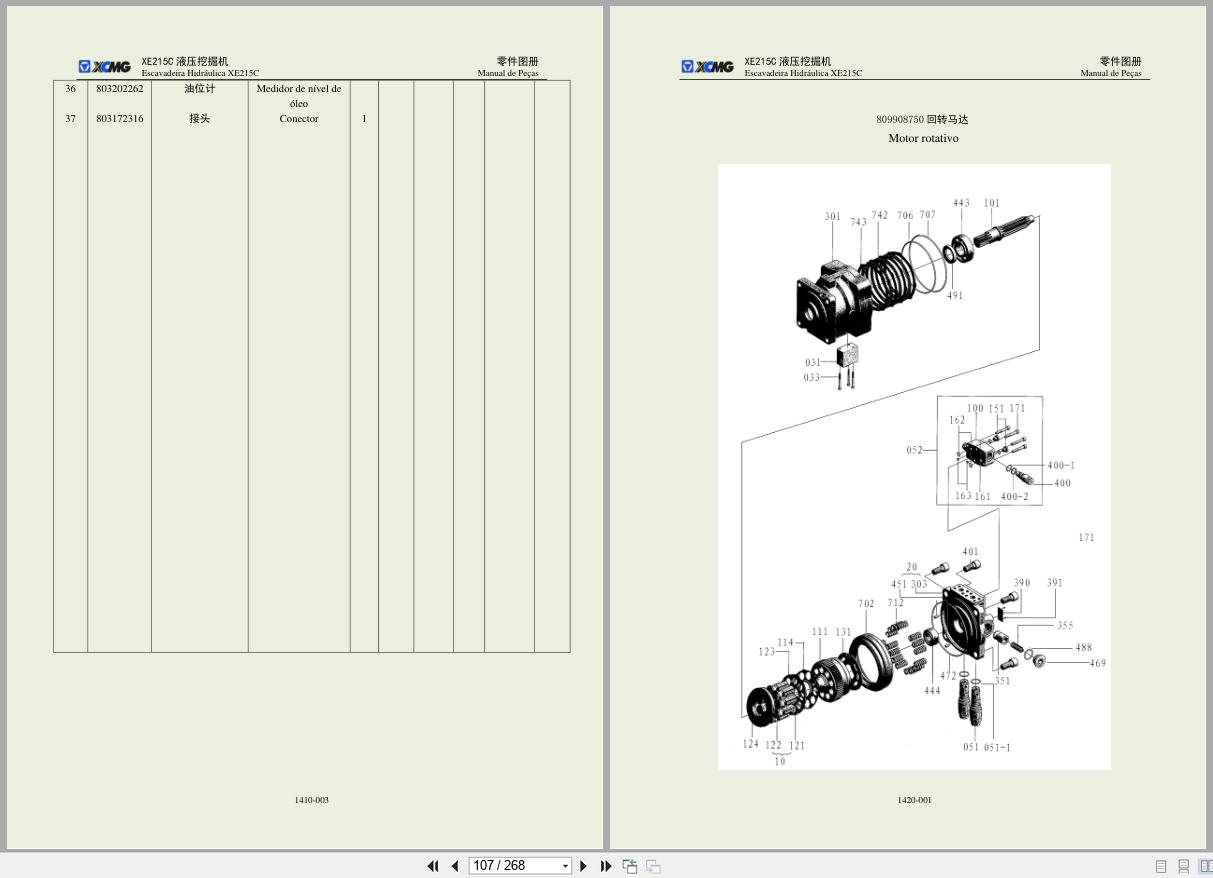Click part label 301 in diagram
This screenshot has height=878, width=1213.
(833, 216)
